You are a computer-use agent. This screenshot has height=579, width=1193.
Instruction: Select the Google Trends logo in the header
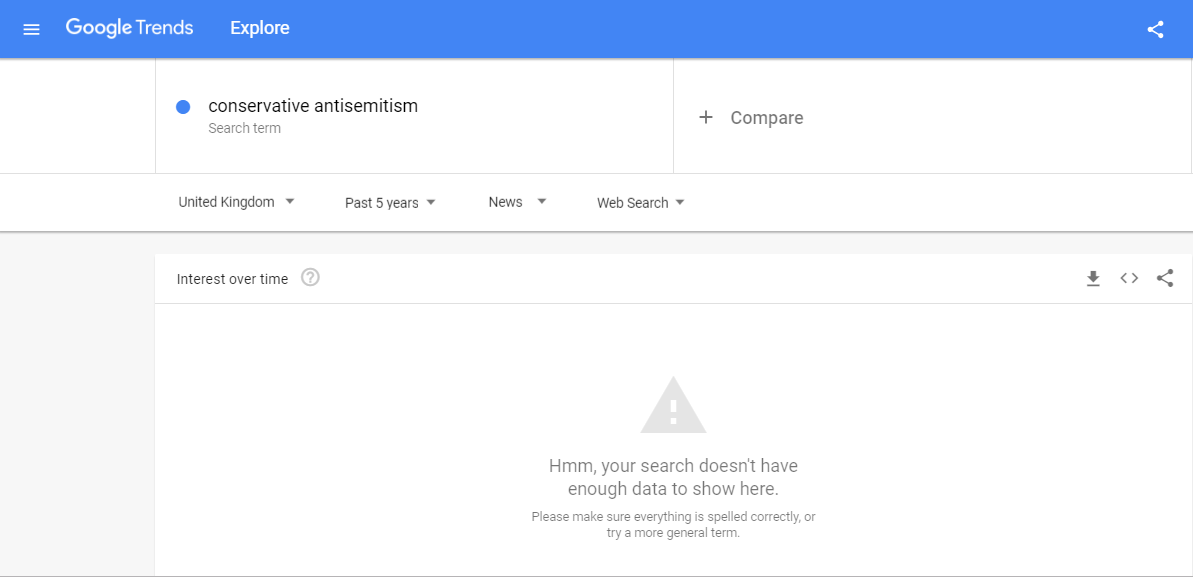129,28
